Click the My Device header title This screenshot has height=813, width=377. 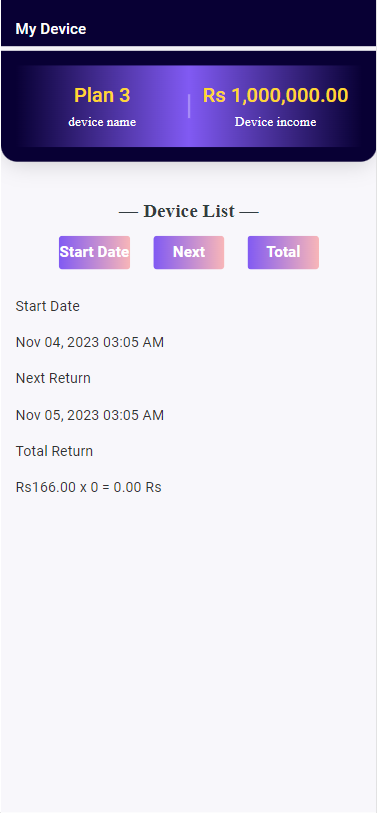pos(51,29)
